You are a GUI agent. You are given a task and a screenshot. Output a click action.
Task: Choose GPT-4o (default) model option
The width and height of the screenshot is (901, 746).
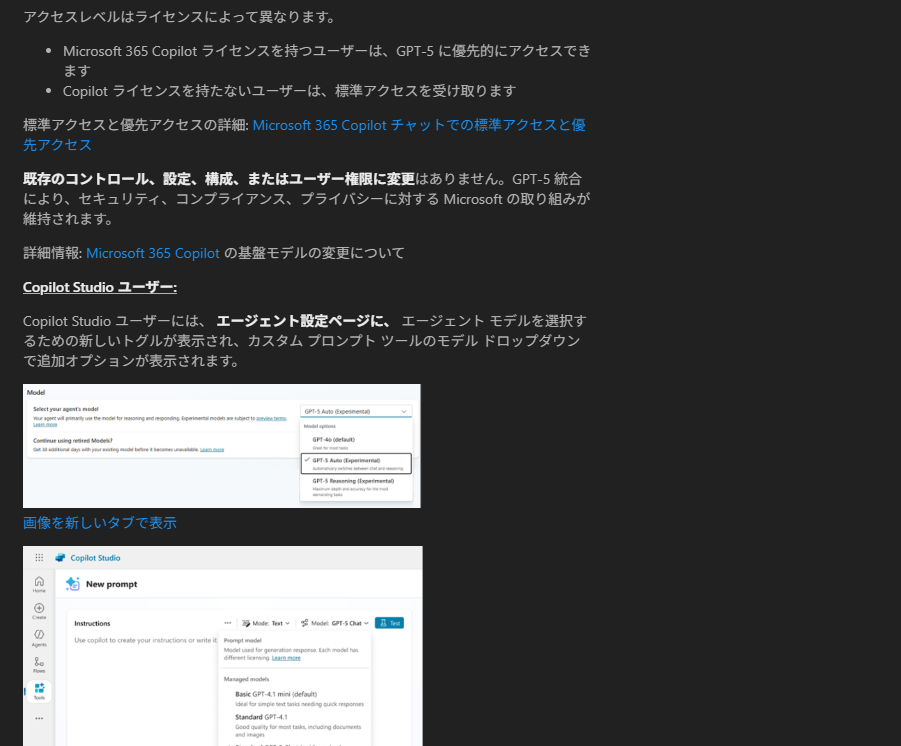coord(356,443)
